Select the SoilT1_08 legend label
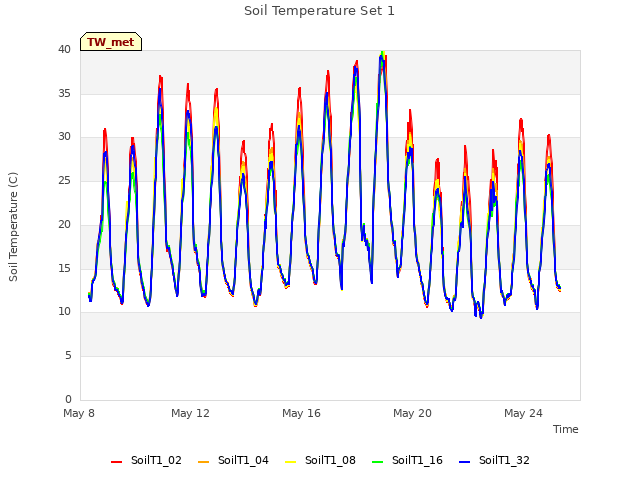This screenshot has width=640, height=480. 330,460
